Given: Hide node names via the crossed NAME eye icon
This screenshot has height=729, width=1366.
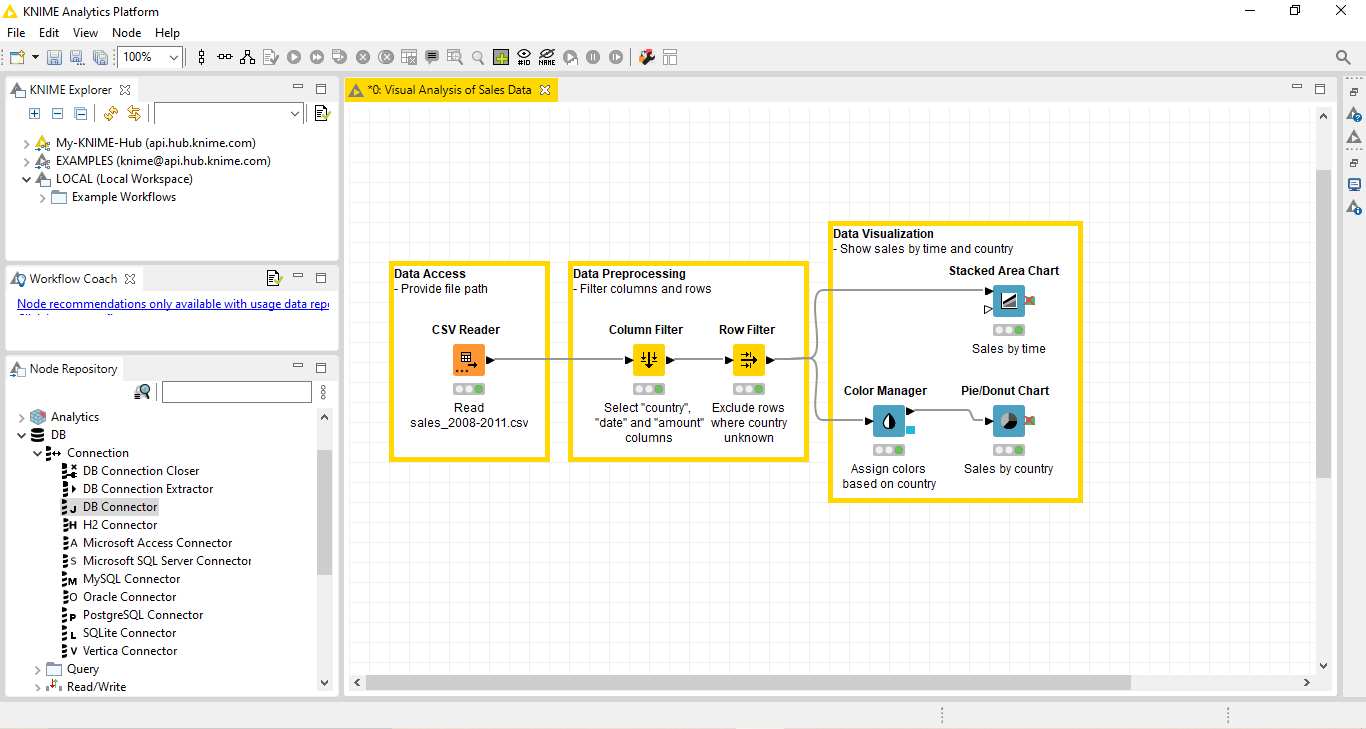Looking at the screenshot, I should click(x=547, y=57).
